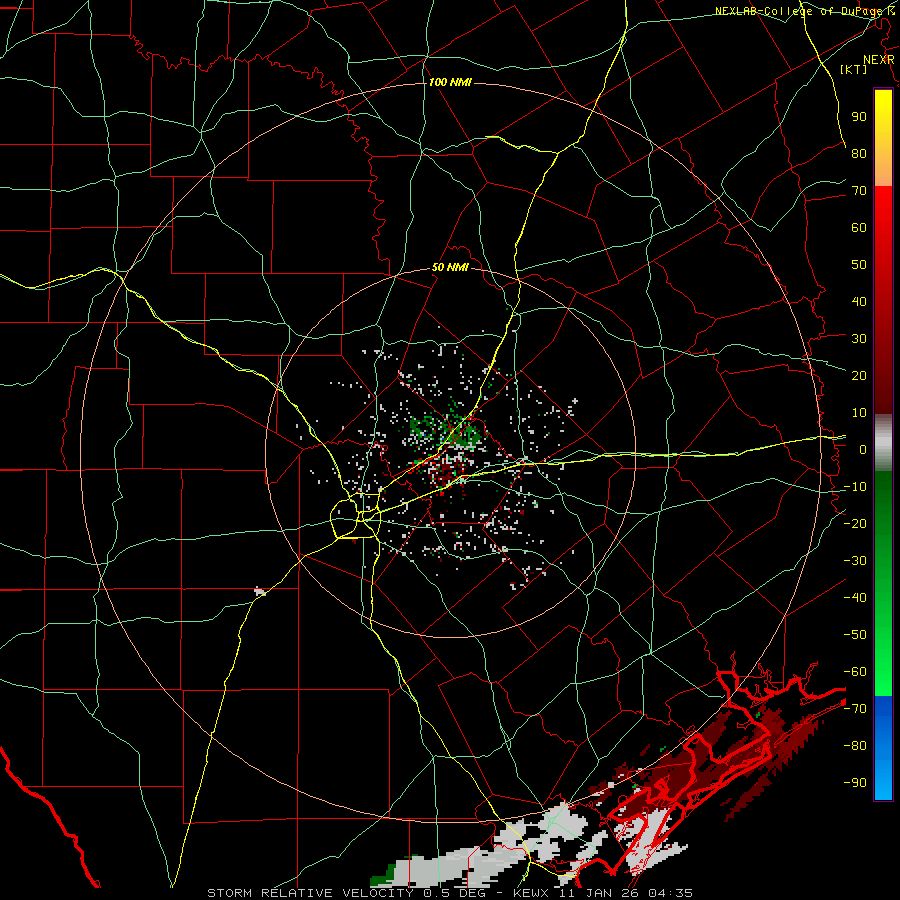
Task: Click the "50 NMI" range ring label
Action: pos(450,267)
